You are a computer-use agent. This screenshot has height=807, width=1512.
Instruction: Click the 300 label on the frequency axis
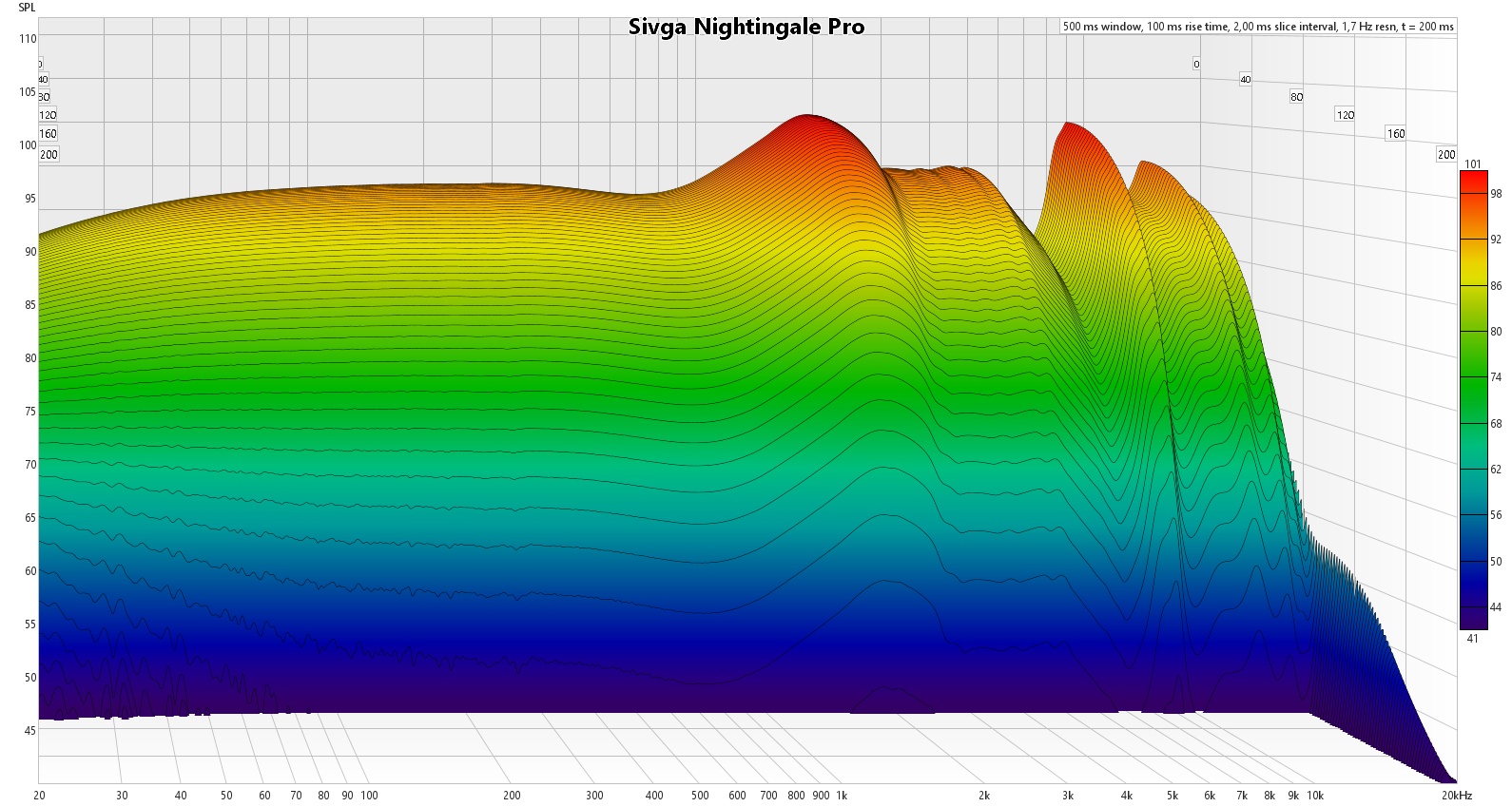[594, 796]
